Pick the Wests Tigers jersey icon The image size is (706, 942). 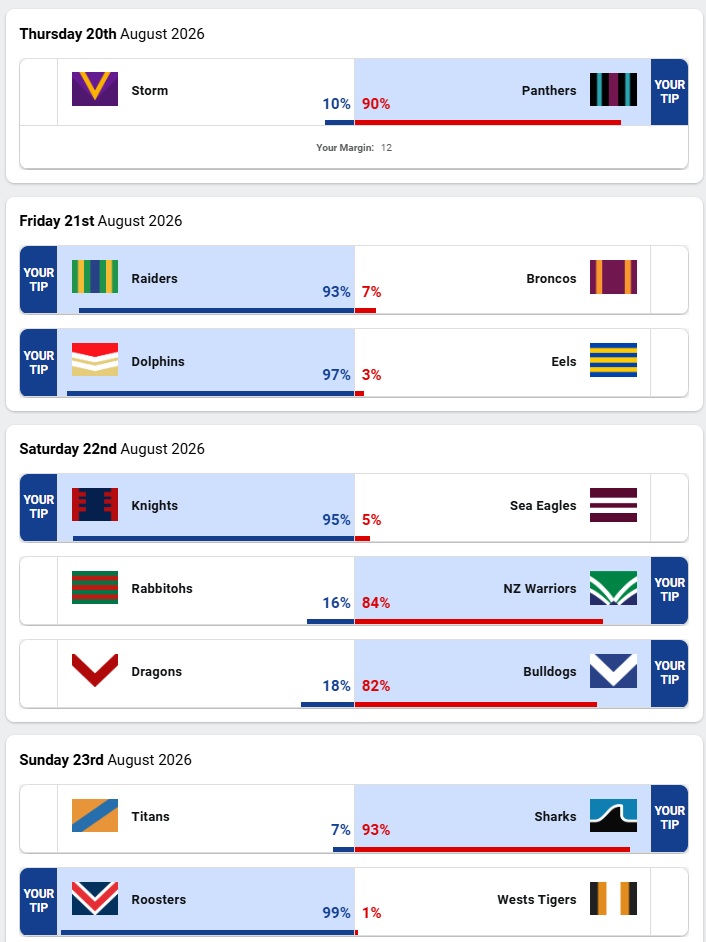tap(613, 898)
